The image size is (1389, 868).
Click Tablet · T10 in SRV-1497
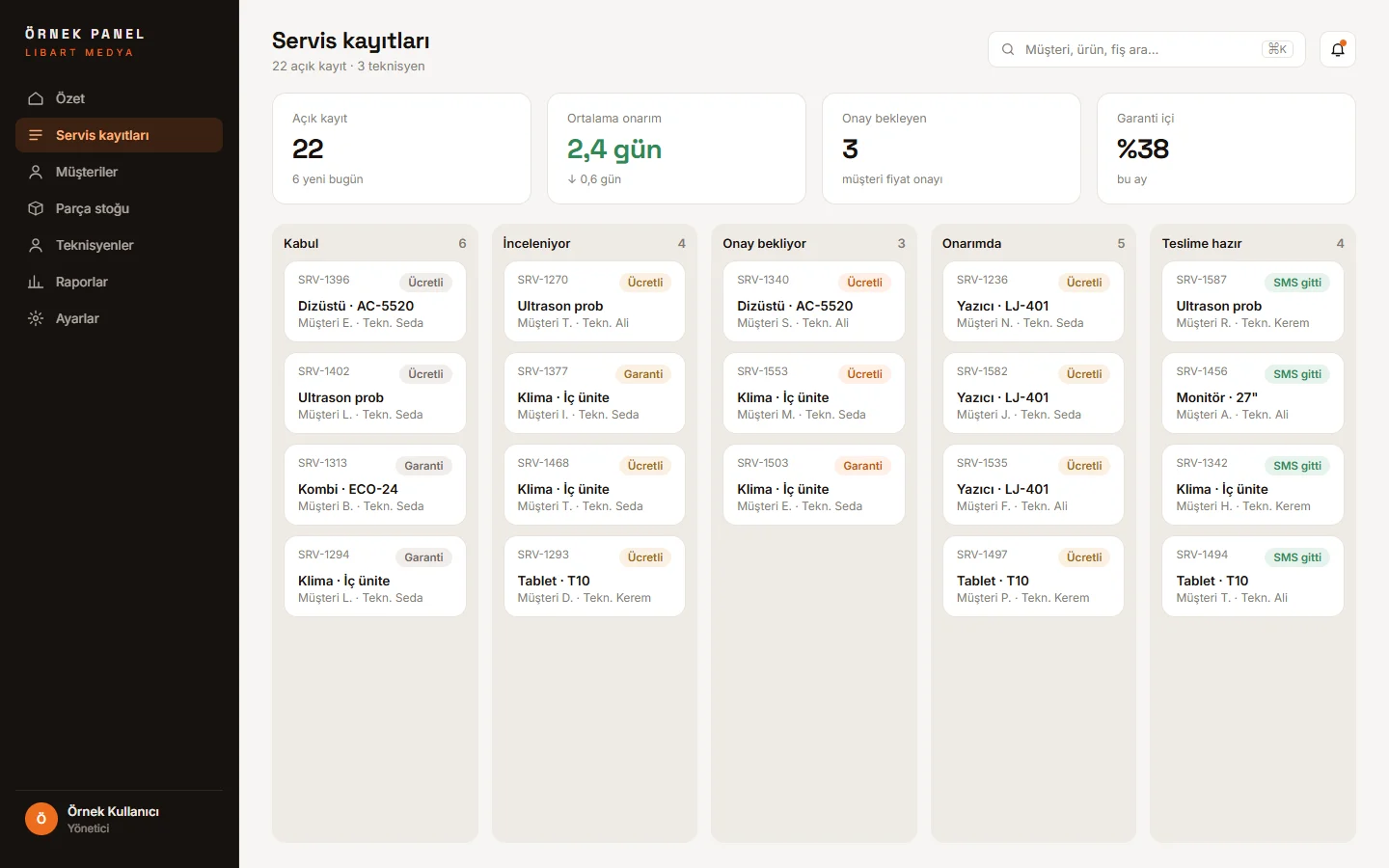[993, 581]
